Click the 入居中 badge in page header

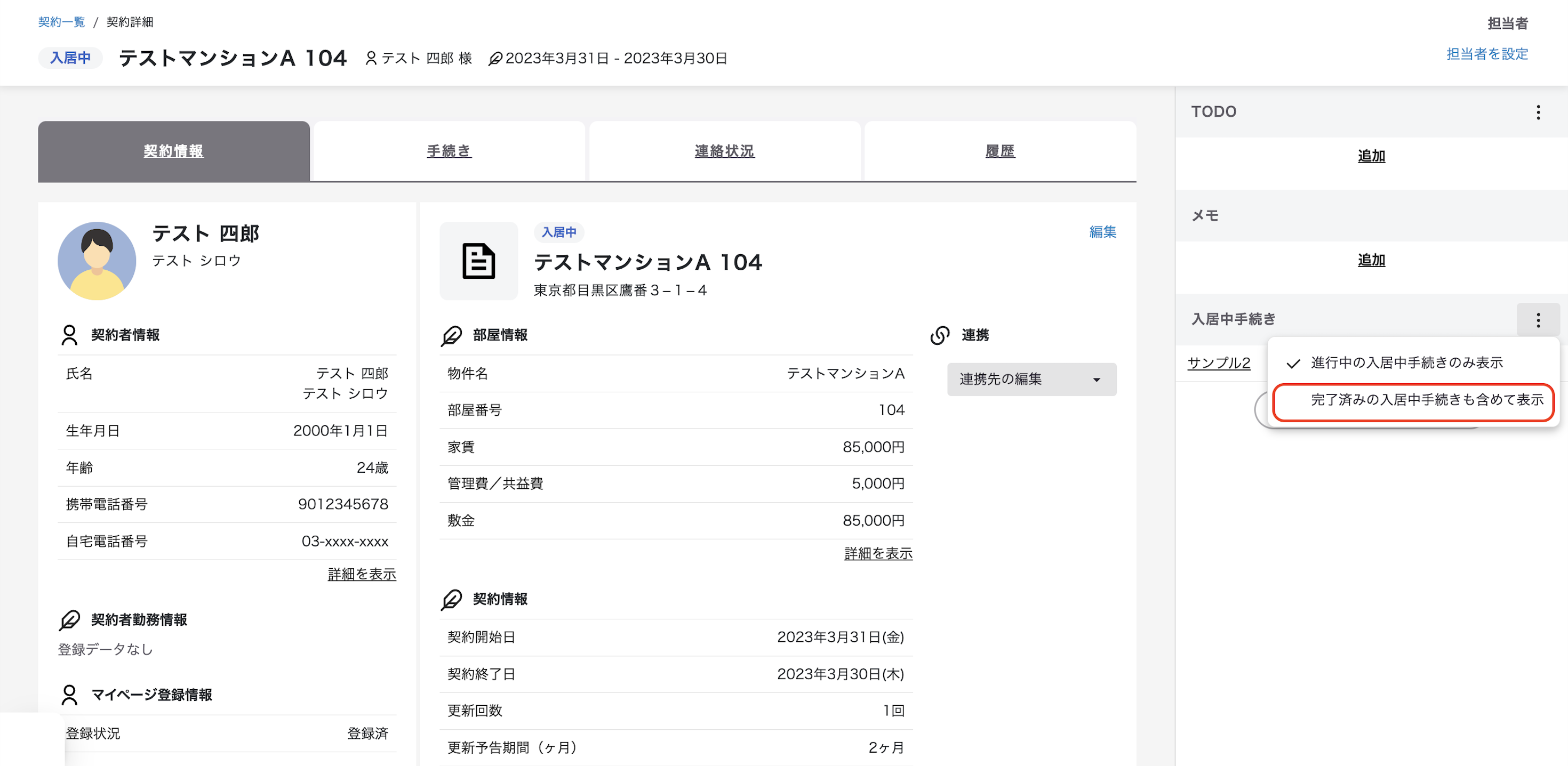click(x=70, y=58)
